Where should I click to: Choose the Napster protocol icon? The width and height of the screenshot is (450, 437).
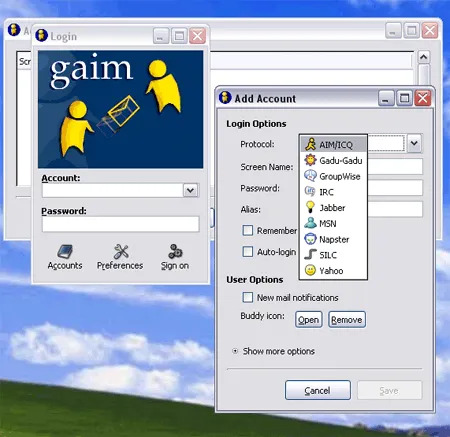[x=310, y=239]
